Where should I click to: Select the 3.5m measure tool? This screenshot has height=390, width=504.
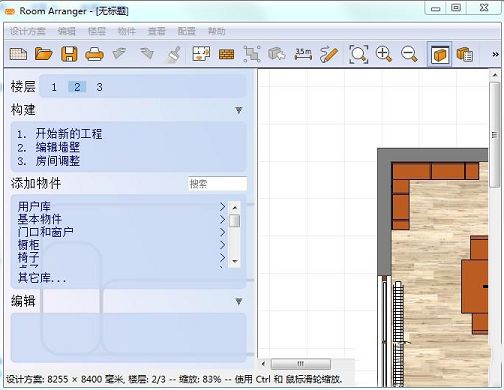click(303, 54)
